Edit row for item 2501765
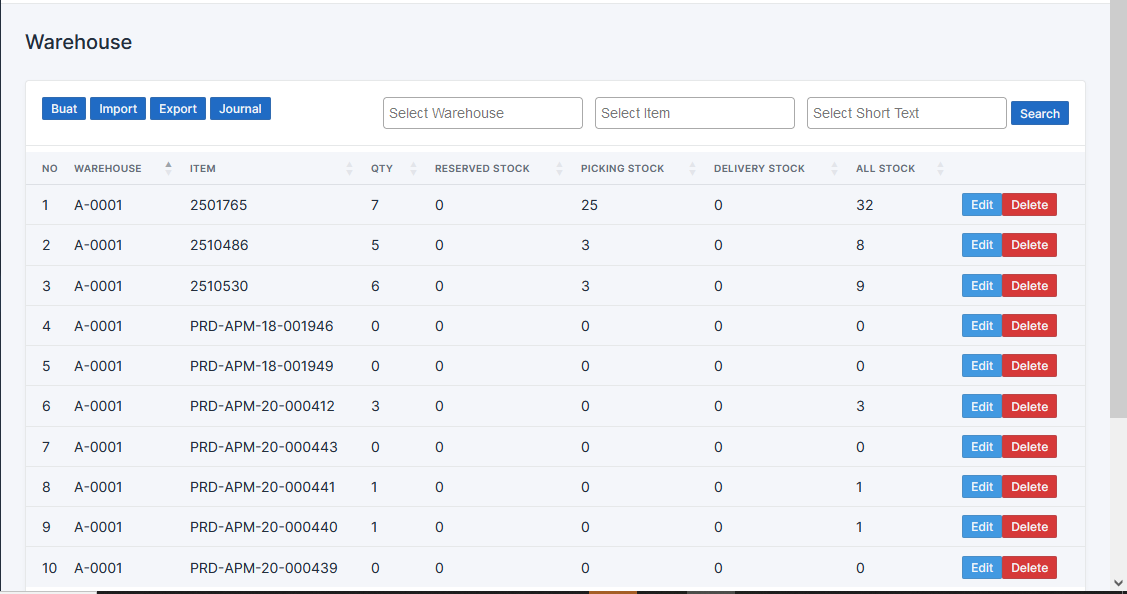Screen dimensions: 1127x594 click(981, 205)
